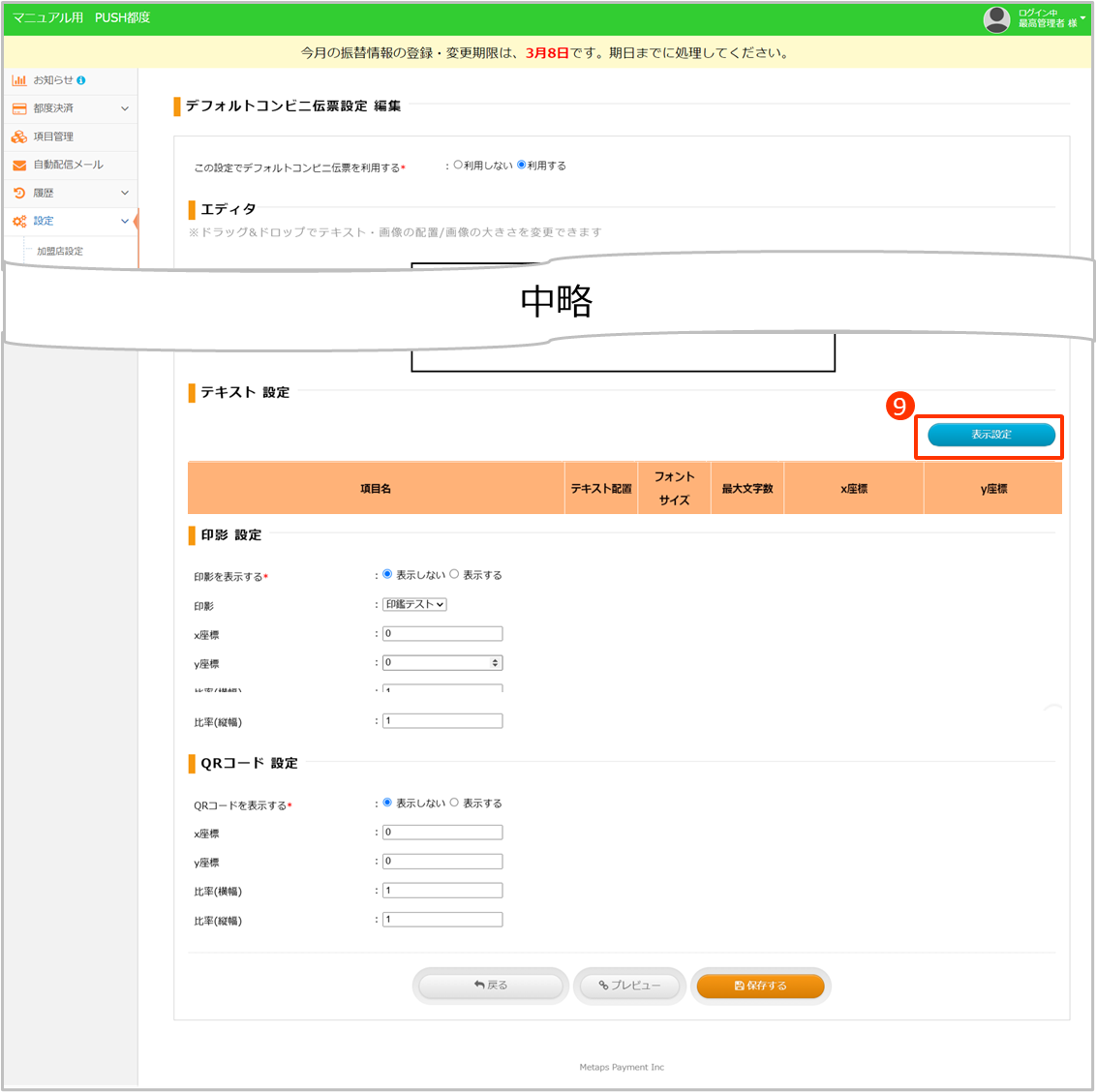Click the 項目管理 cubes icon
The image size is (1096, 1092).
point(19,136)
